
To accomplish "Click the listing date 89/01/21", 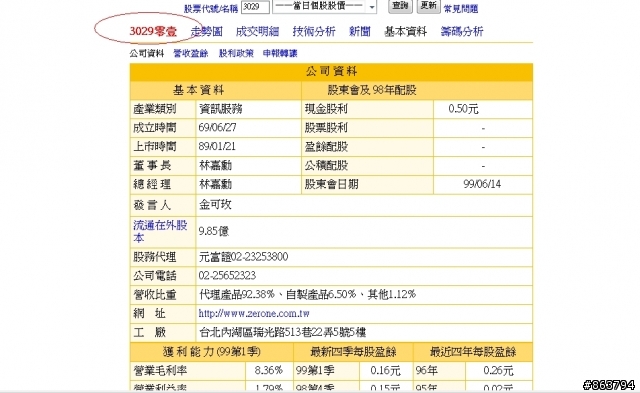I will click(x=217, y=147).
